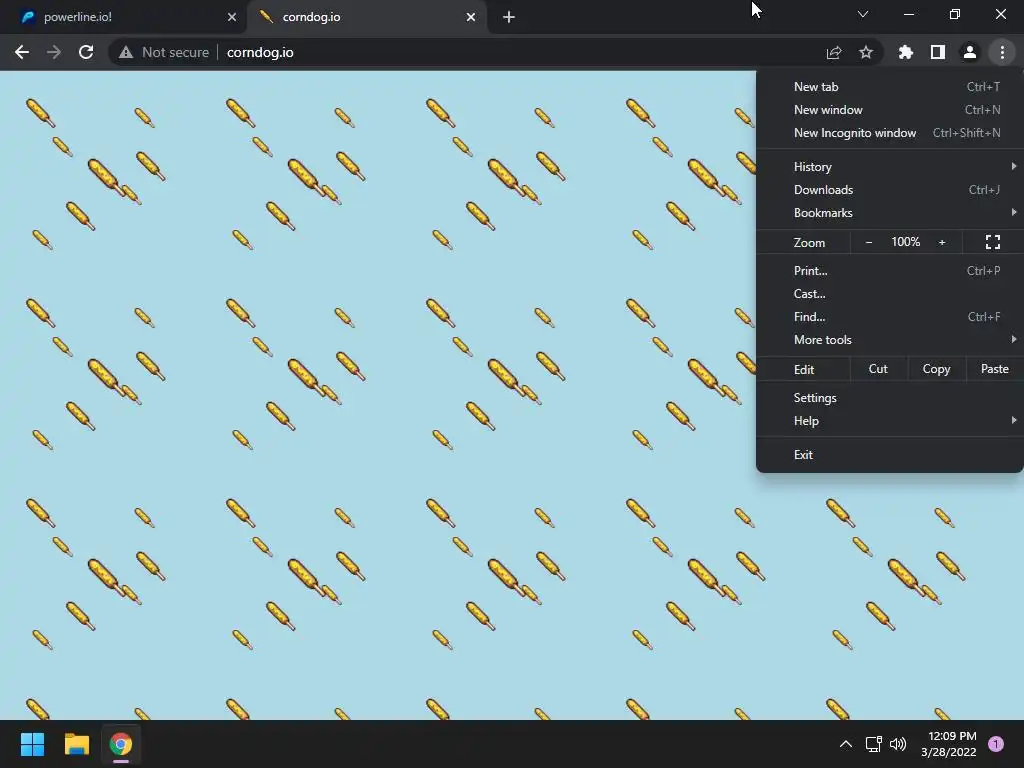Screen dimensions: 1024x768
Task: Open the notification badge showing 1
Action: [996, 744]
